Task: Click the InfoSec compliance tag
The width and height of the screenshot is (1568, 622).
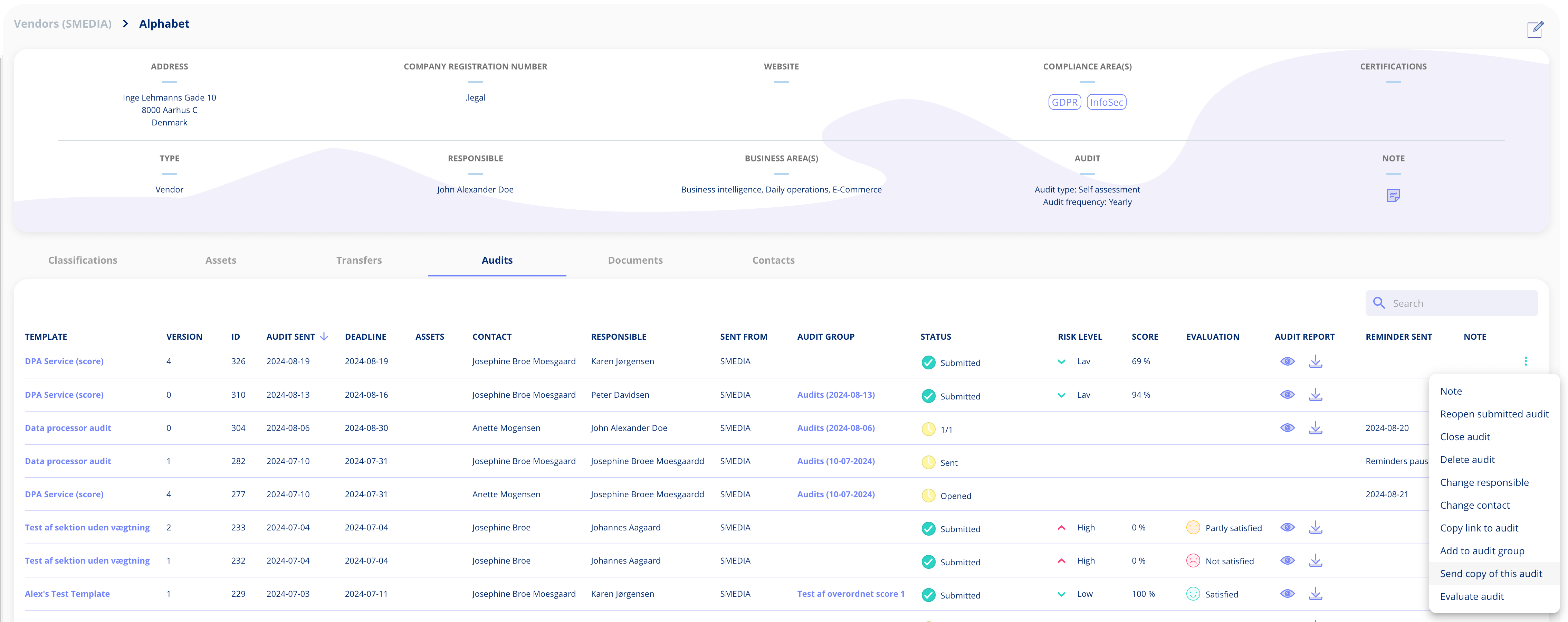Action: (x=1106, y=102)
